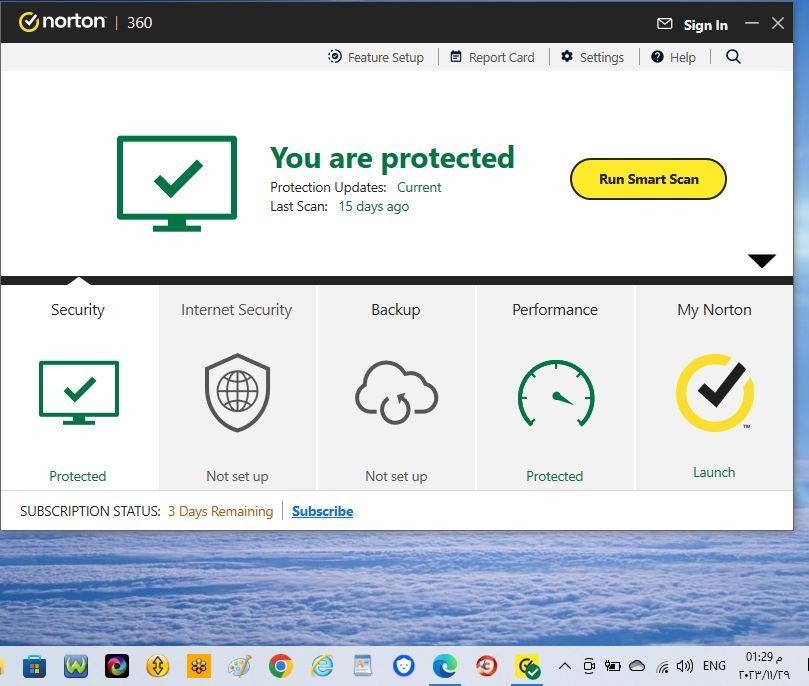This screenshot has height=686, width=809.
Task: Open Feature Setup
Action: pos(376,57)
